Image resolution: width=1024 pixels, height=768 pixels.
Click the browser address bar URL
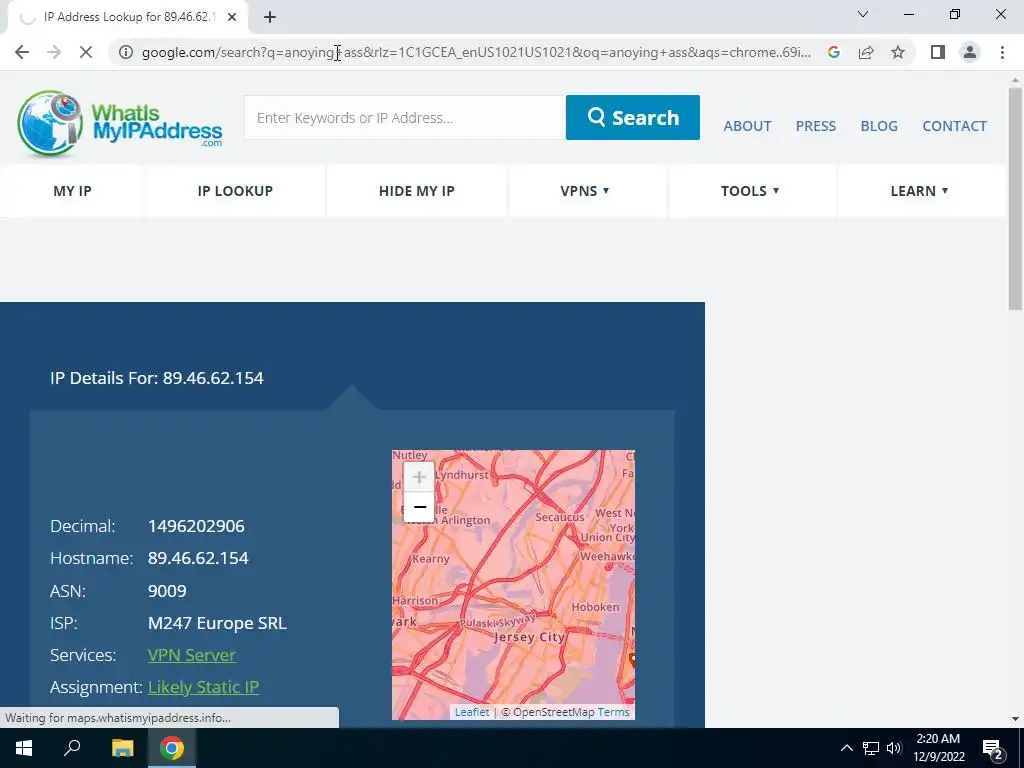click(476, 52)
